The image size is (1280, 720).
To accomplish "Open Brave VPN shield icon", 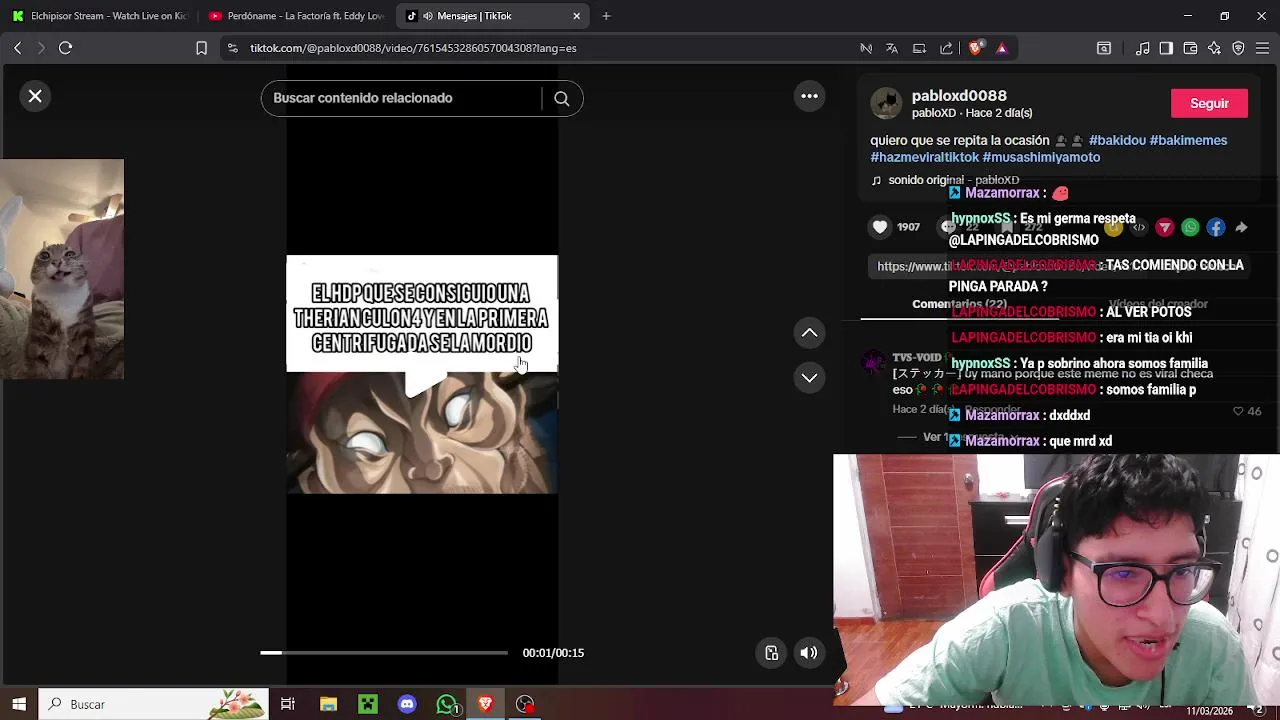I will pos(1238,48).
